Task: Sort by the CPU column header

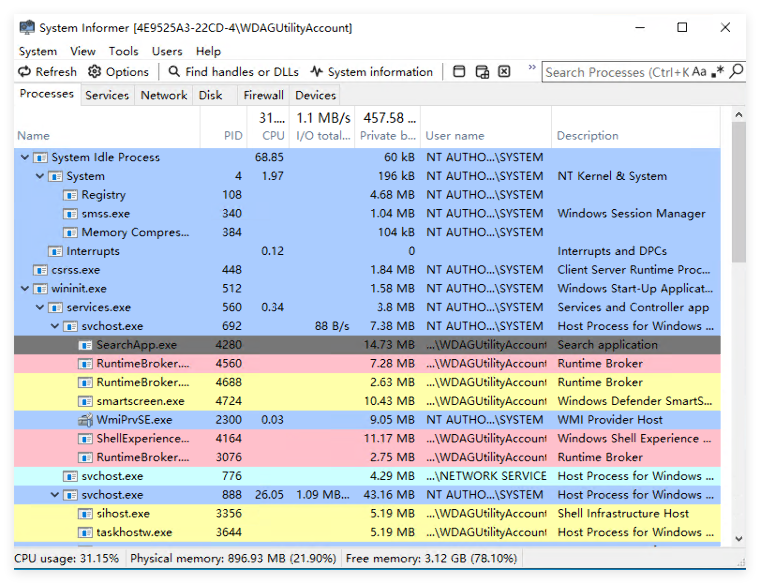Action: 269,127
